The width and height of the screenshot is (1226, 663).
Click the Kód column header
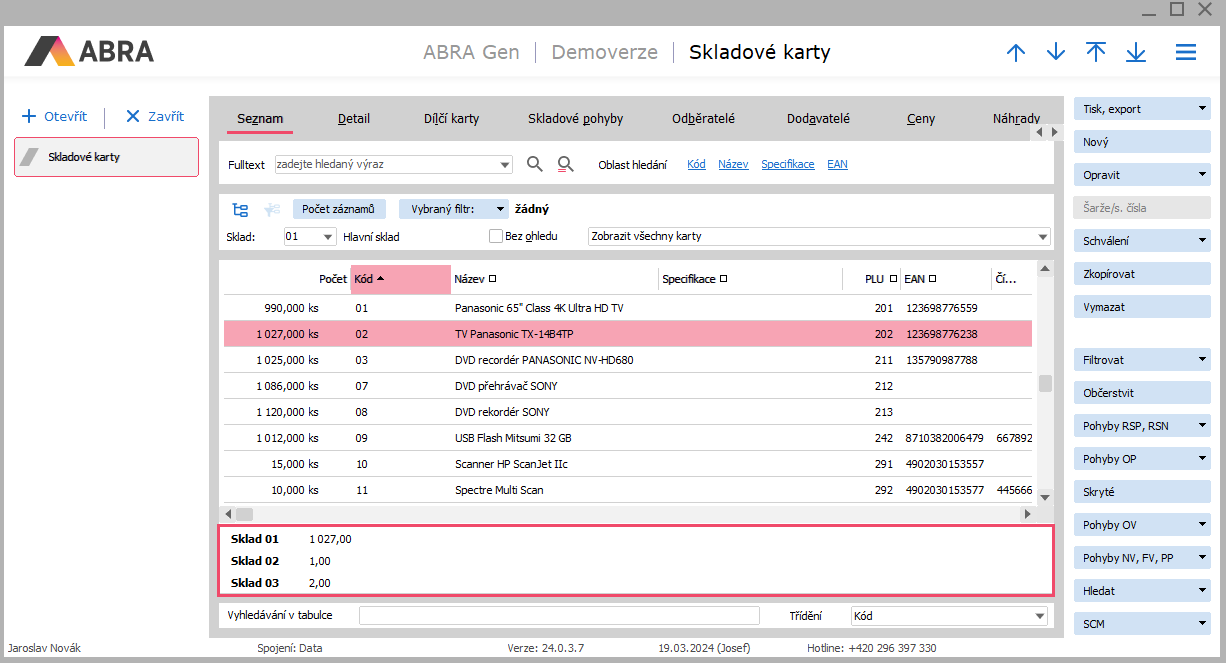click(400, 280)
